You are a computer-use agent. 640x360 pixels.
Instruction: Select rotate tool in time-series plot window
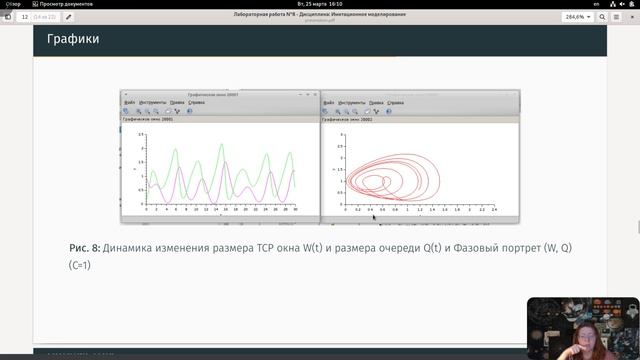[x=126, y=111]
